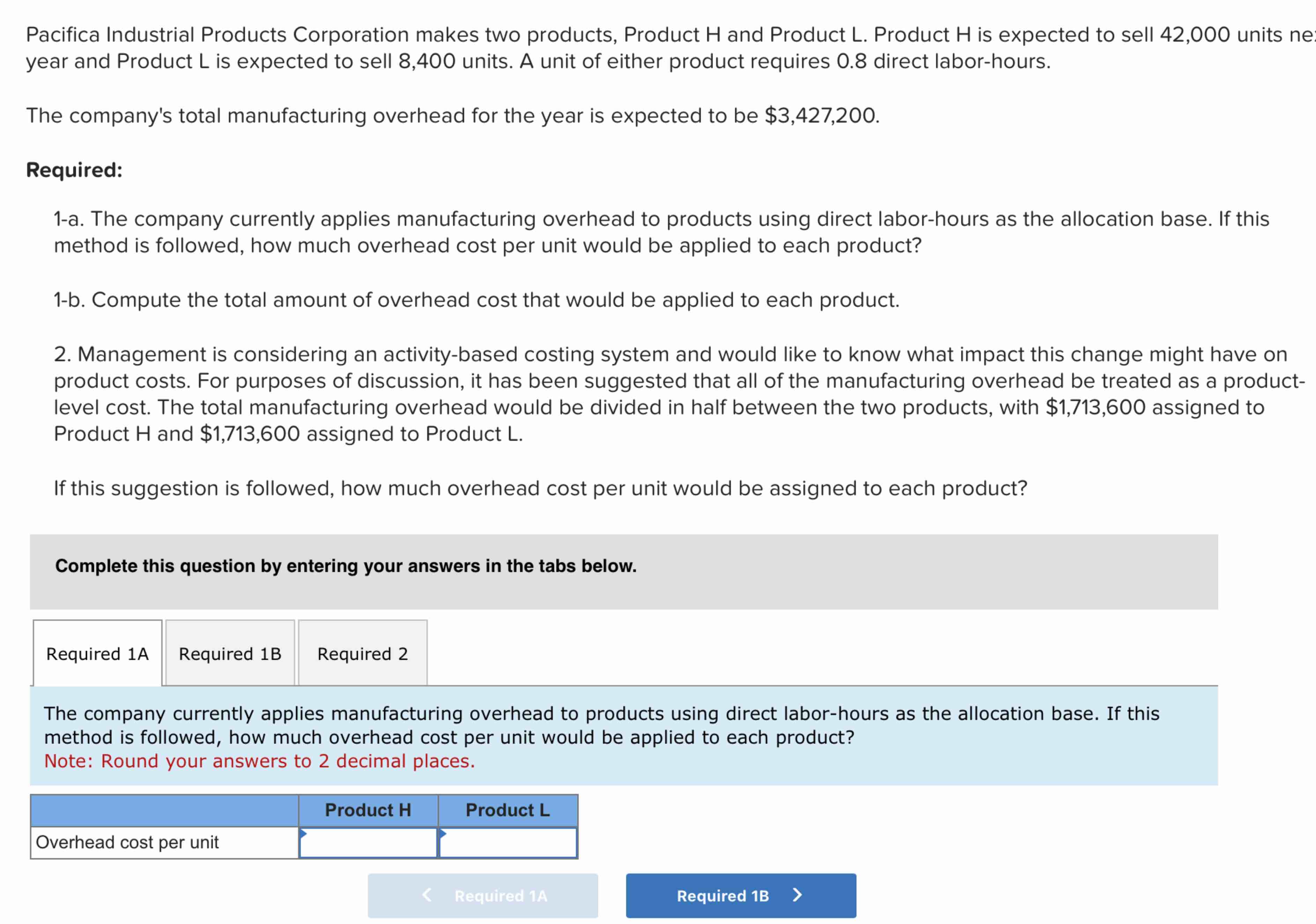
Task: Click the left chevron on Required 1A button
Action: pyautogui.click(x=427, y=895)
